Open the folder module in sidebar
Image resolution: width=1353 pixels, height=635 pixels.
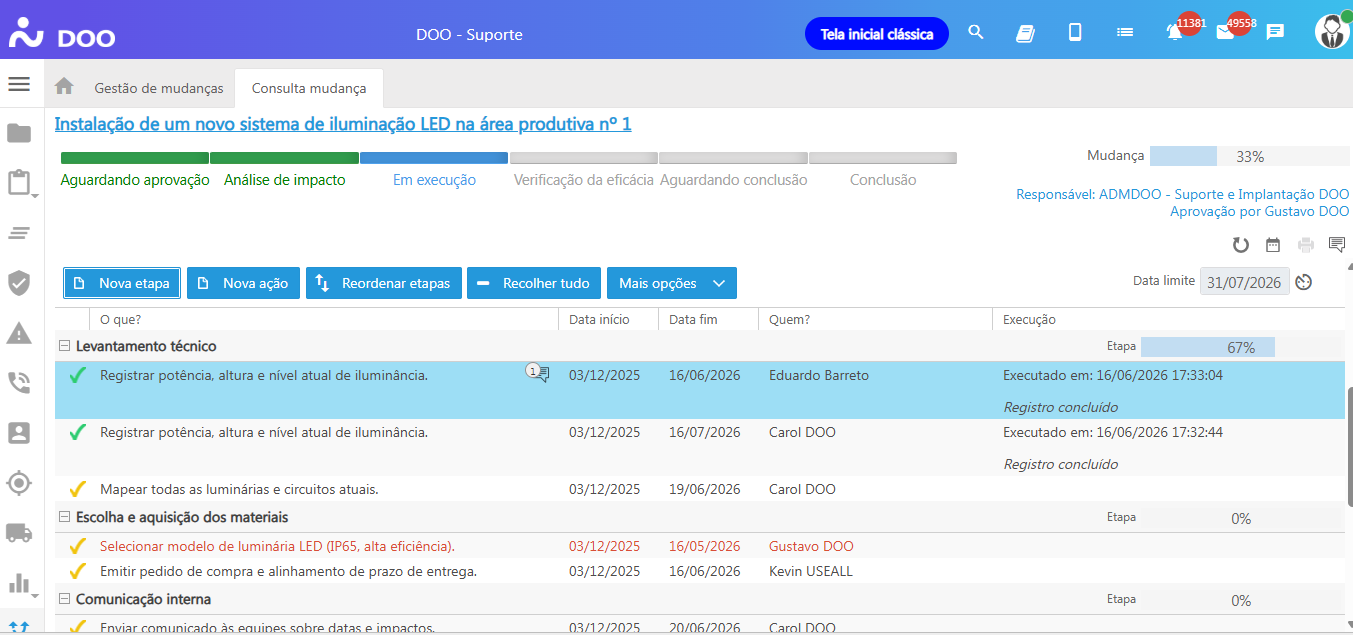click(18, 133)
